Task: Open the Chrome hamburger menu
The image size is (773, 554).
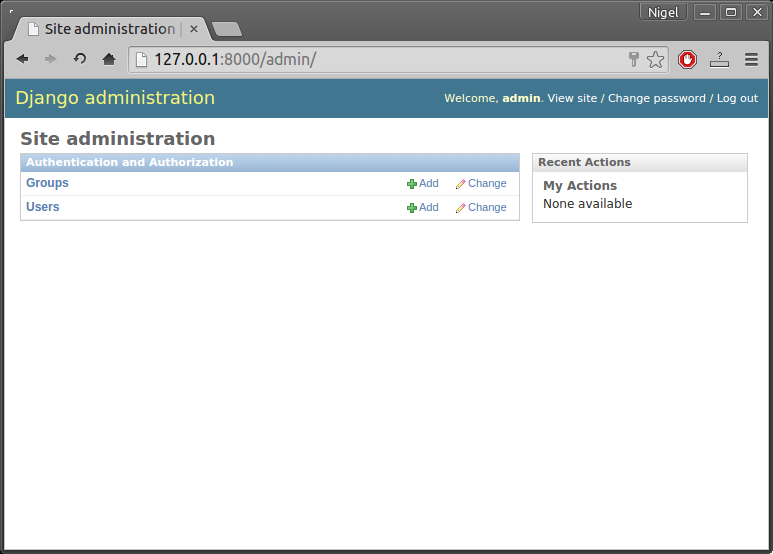Action: (751, 60)
